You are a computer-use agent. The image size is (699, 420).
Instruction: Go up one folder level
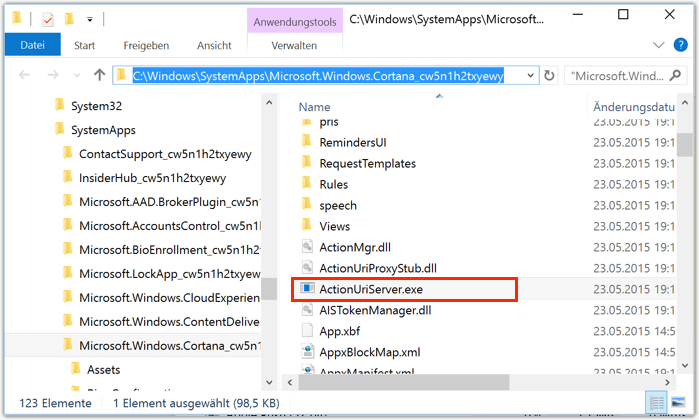(99, 75)
